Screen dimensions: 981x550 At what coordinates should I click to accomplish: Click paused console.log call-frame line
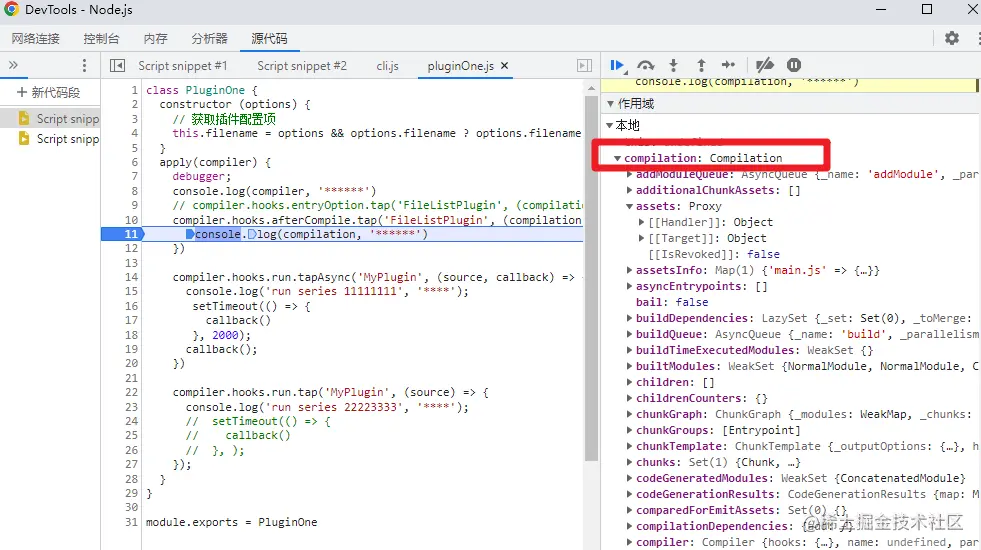coord(746,82)
